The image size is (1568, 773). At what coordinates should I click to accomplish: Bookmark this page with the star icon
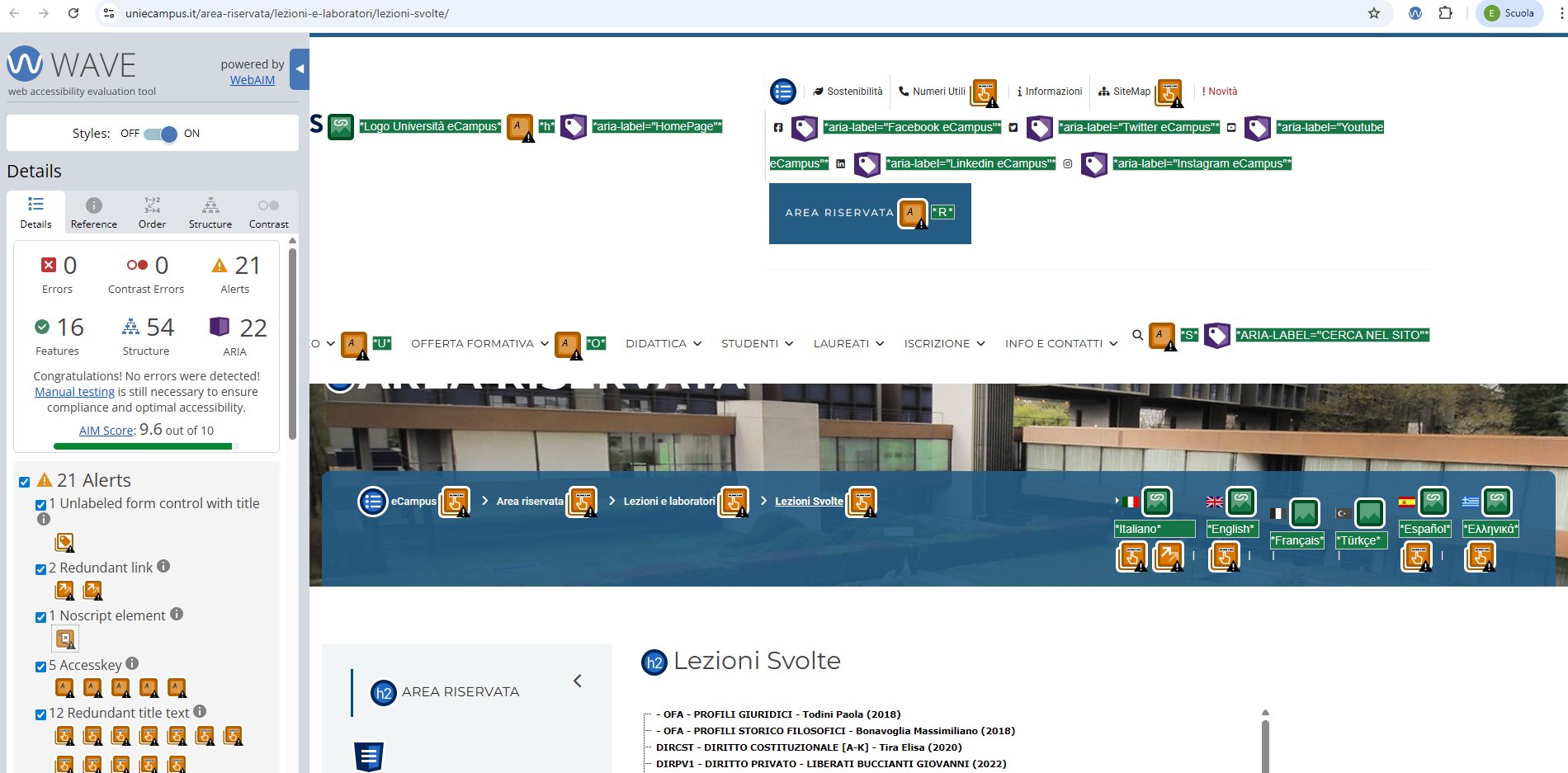click(1374, 13)
